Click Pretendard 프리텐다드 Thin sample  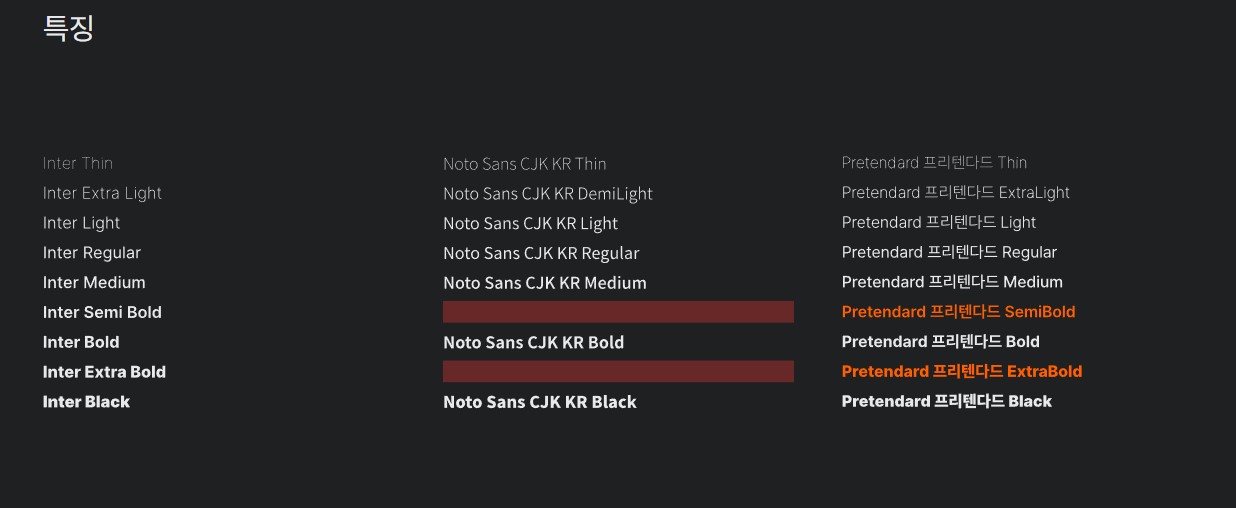(x=934, y=162)
